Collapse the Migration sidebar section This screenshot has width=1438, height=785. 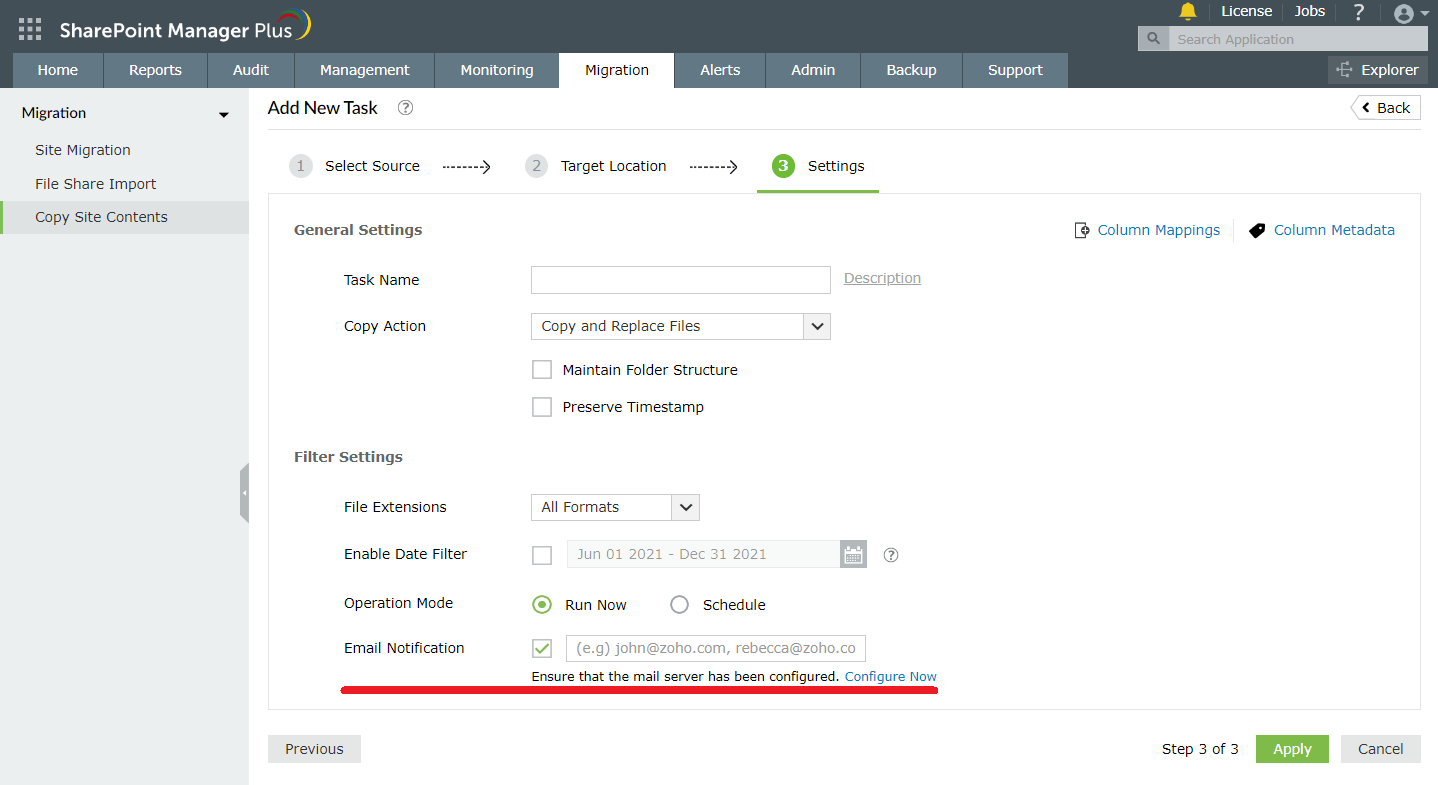tap(224, 114)
